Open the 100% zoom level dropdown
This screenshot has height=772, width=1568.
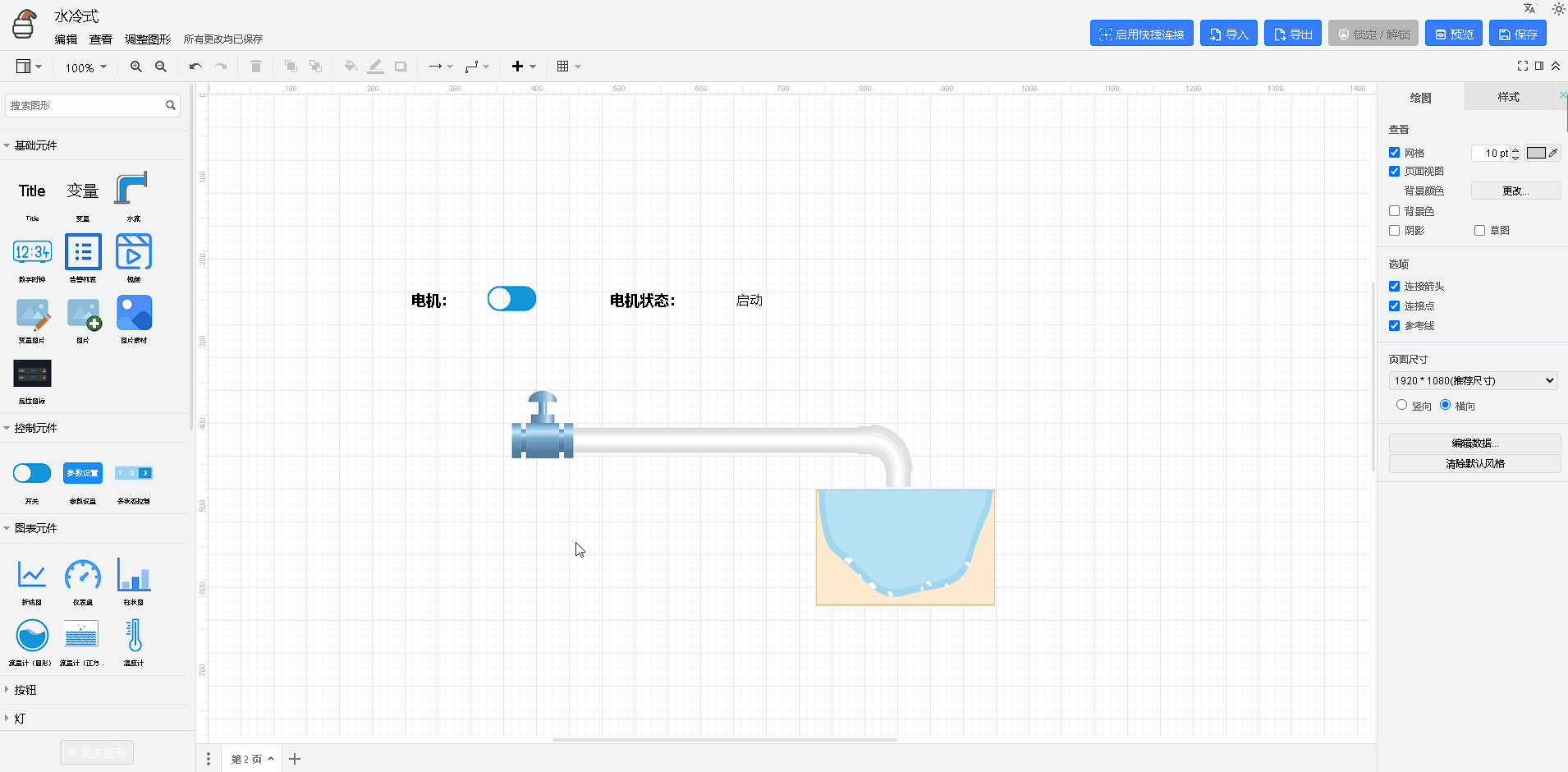[x=86, y=67]
